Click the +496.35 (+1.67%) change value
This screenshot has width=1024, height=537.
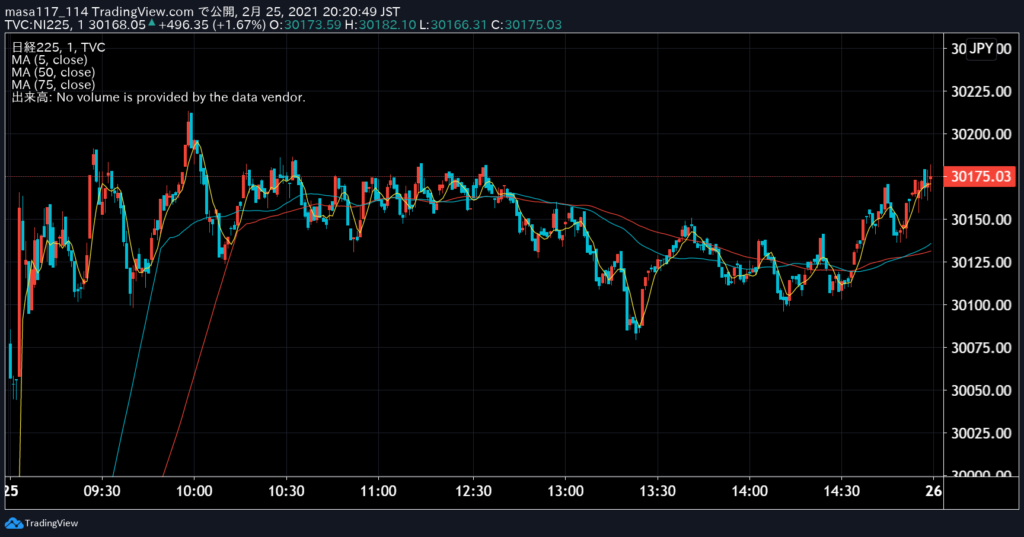coord(212,25)
